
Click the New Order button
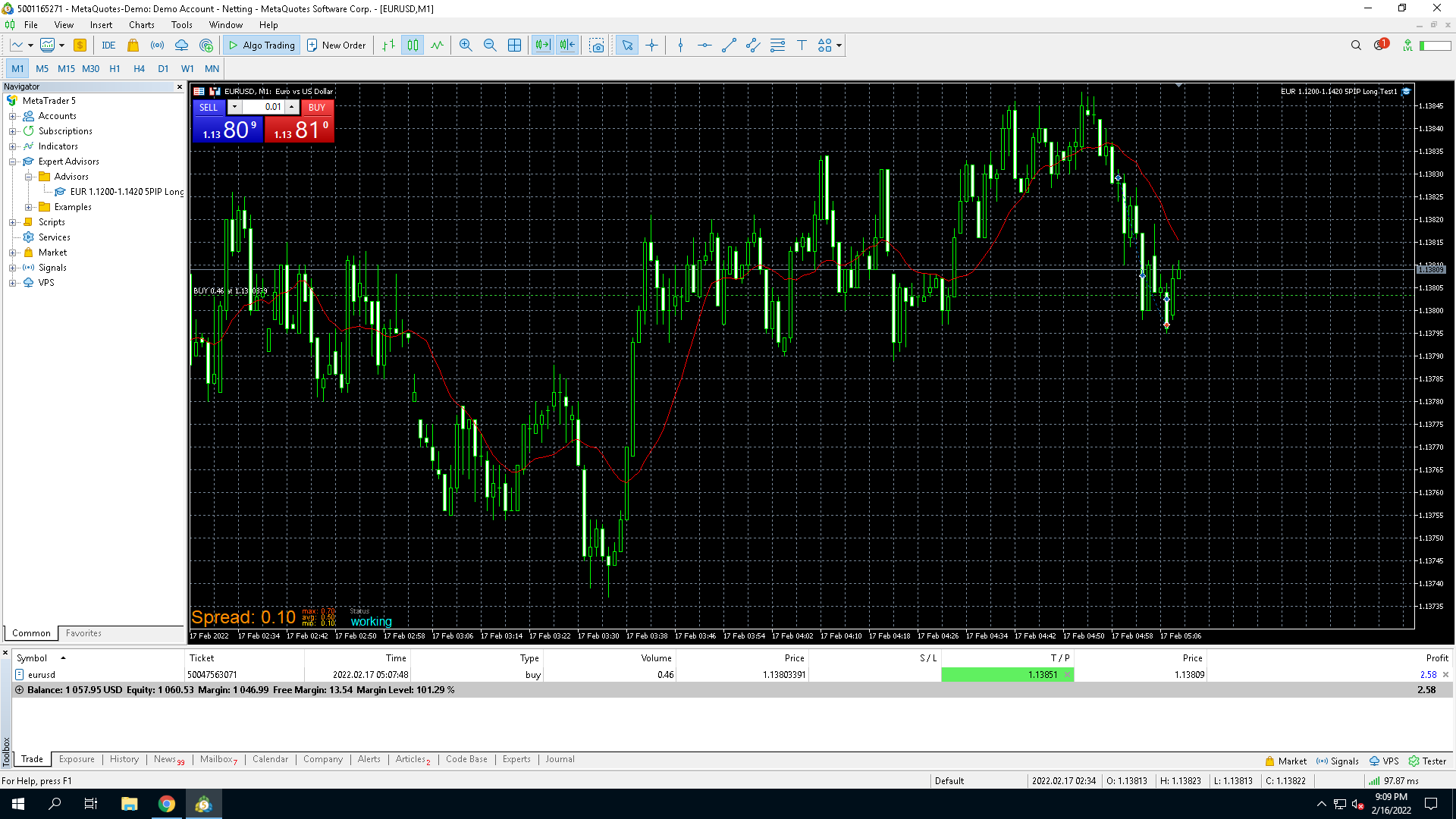coord(336,45)
